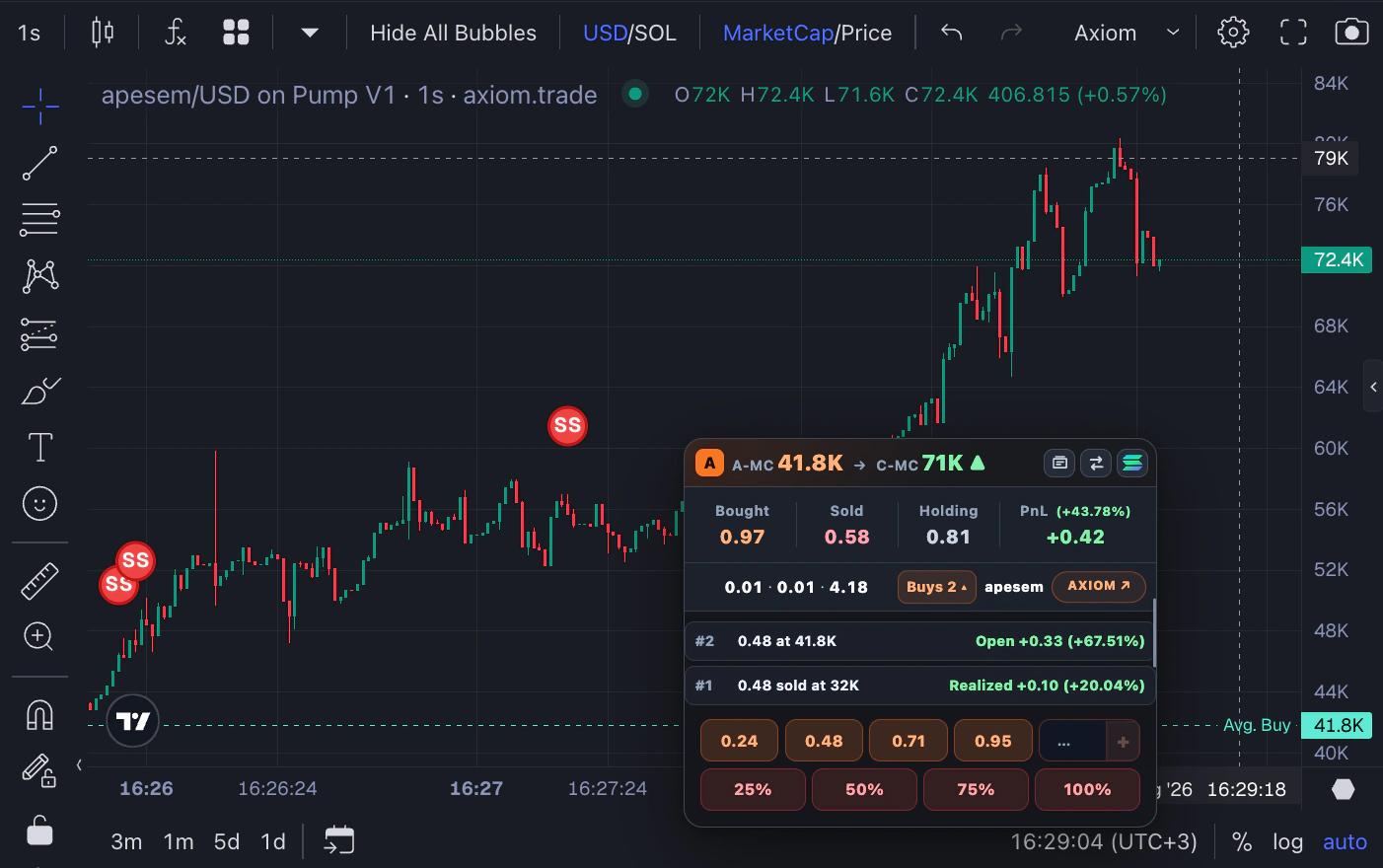Toggle Hide All Bubbles
Screen dimensions: 1383x868
pyautogui.click(x=453, y=33)
